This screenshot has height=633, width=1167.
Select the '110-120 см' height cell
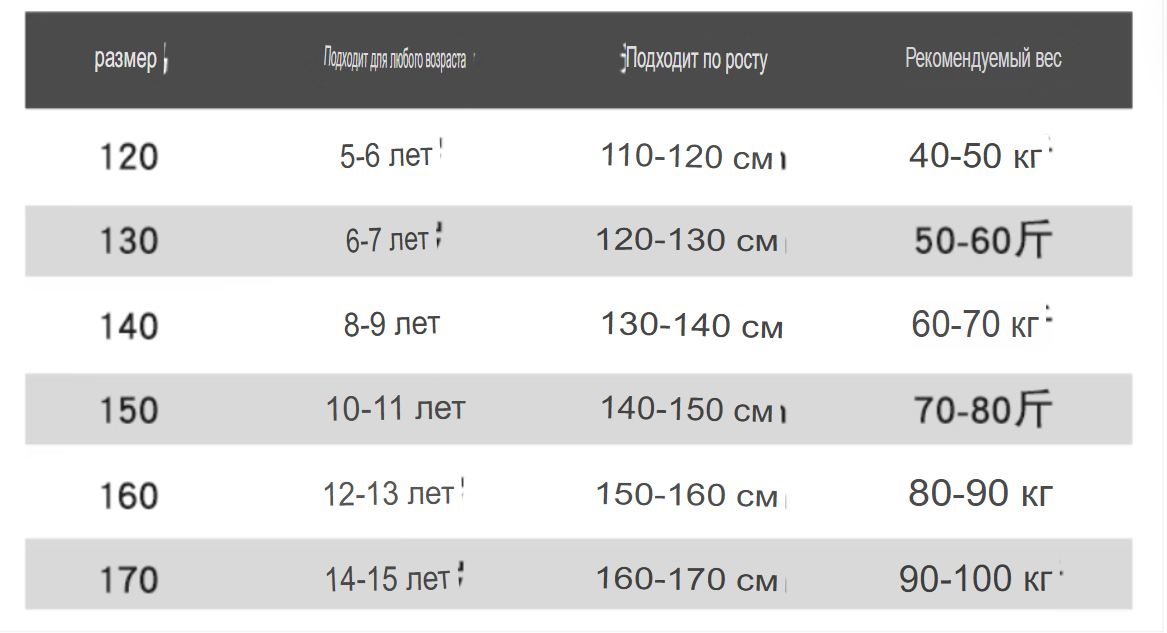point(687,156)
